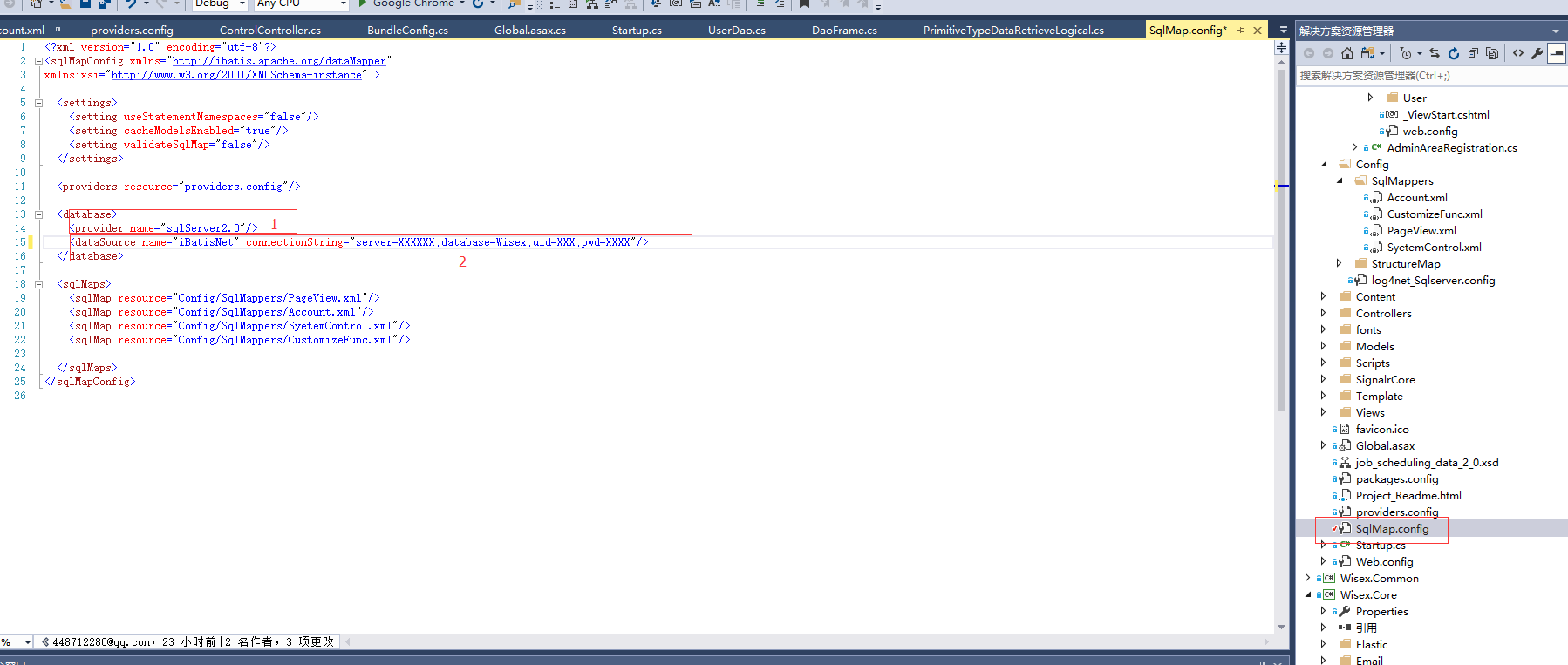Open the switch views dropdown arrow
This screenshot has height=665, width=1568.
pos(1382,54)
